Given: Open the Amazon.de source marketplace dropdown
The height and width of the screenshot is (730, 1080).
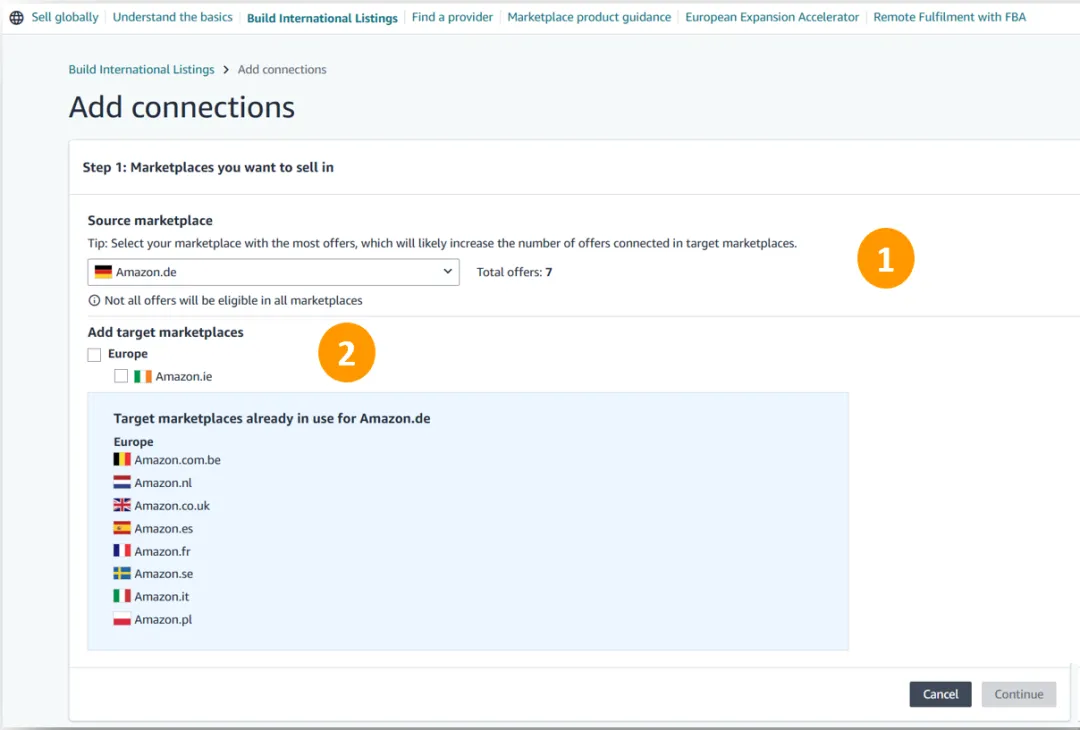Looking at the screenshot, I should click(x=273, y=272).
